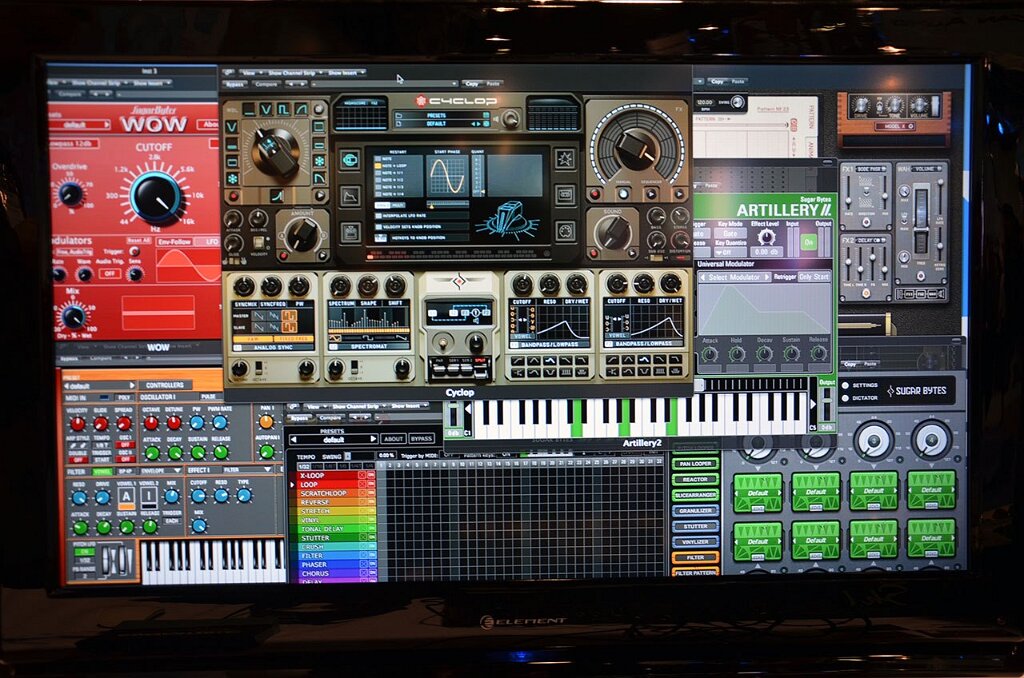
Task: Click the first green Default preset pad
Action: coord(757,492)
